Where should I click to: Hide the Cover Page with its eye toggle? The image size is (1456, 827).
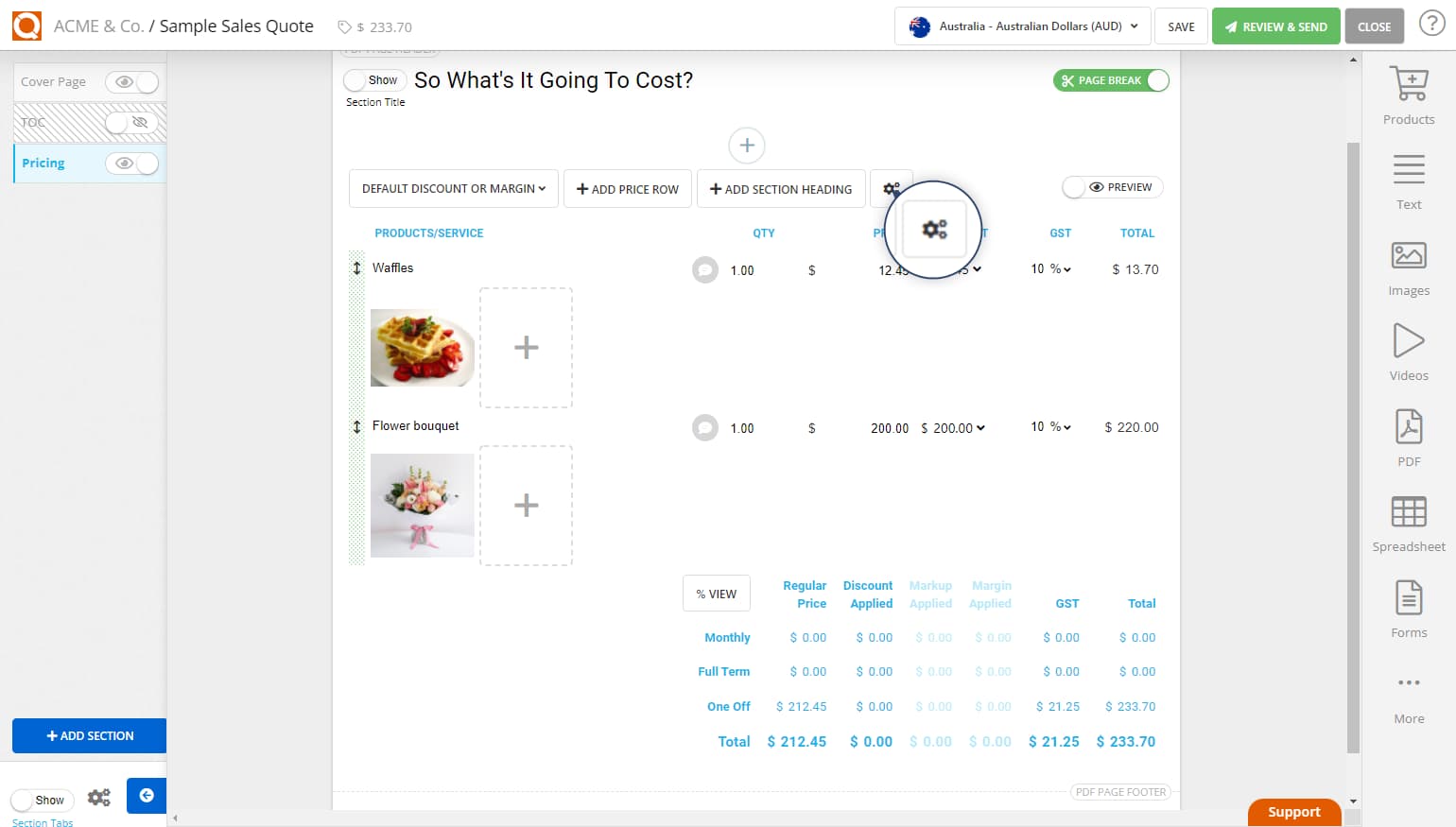click(x=124, y=81)
